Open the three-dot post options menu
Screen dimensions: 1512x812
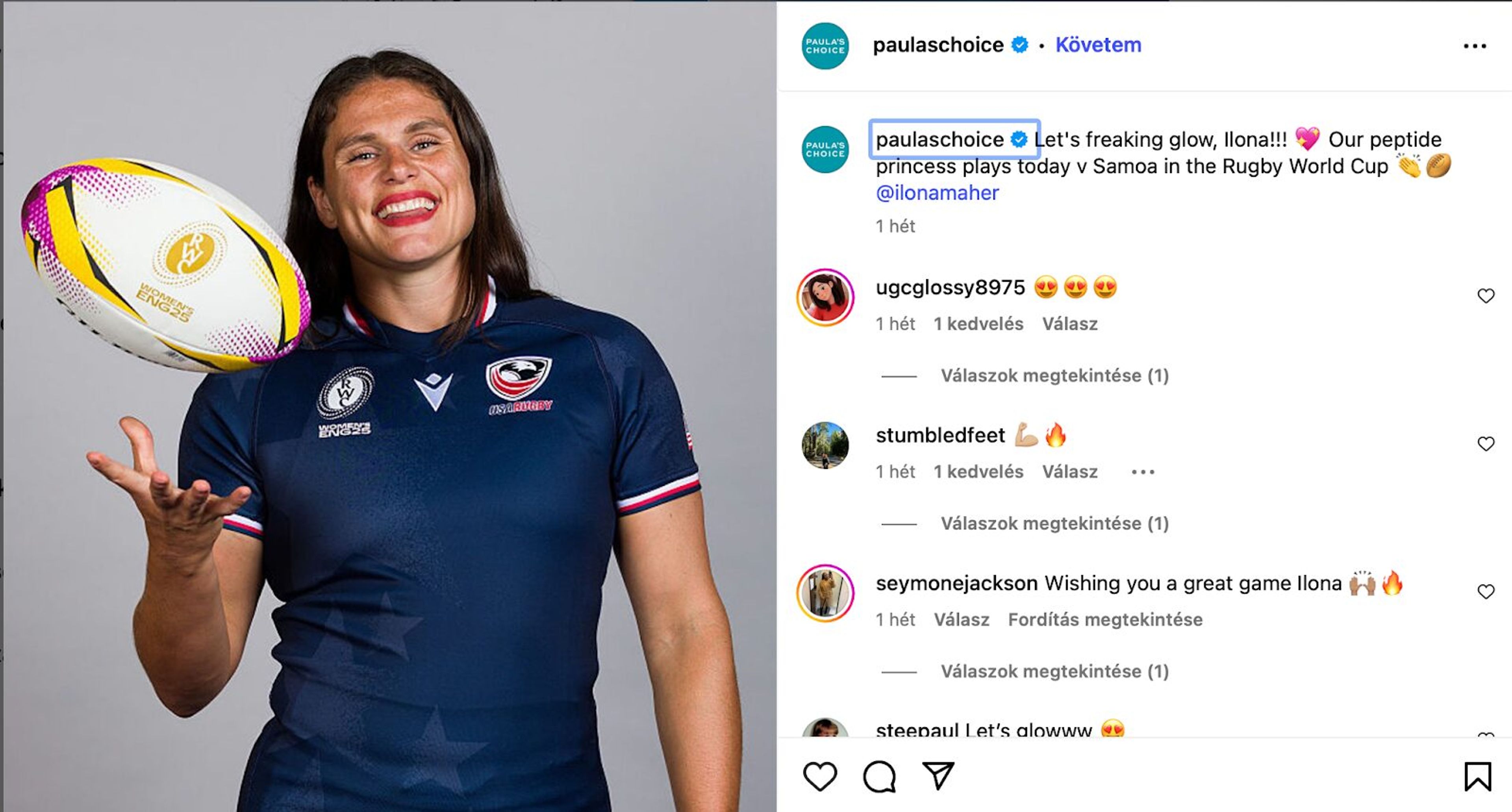1475,46
